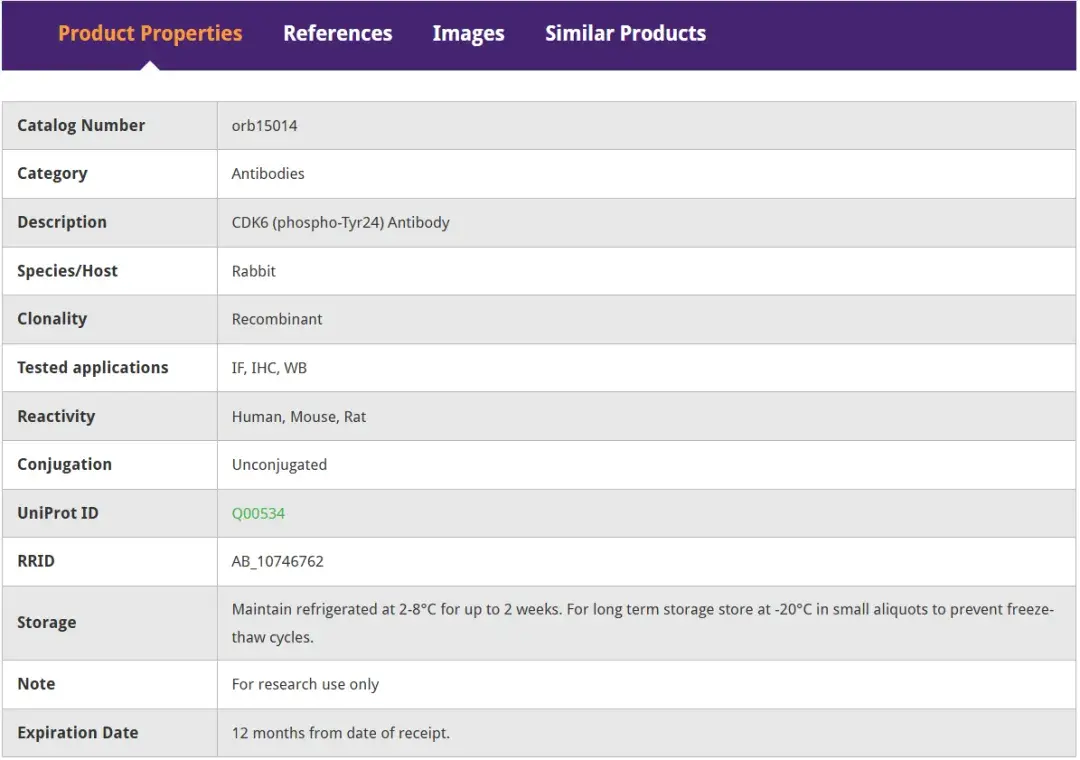Click the UniProt ID row label
Image resolution: width=1080 pixels, height=760 pixels.
pos(58,513)
